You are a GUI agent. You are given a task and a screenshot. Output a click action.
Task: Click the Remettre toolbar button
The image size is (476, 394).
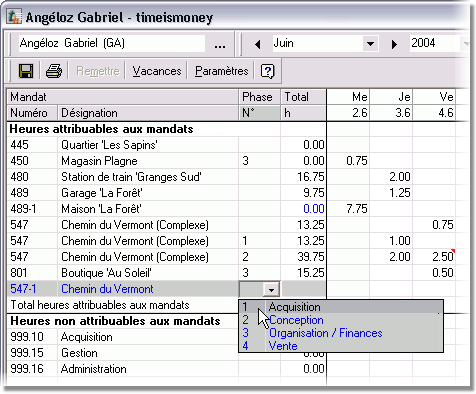98,71
